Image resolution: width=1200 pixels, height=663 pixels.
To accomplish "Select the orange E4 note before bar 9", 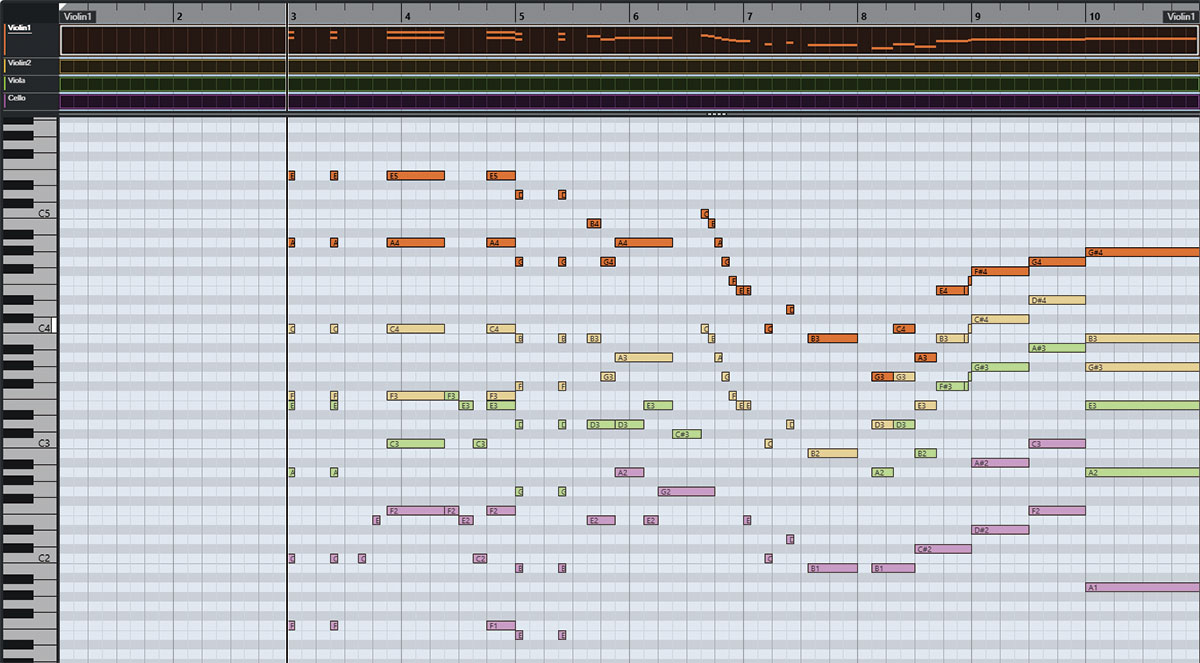I will (951, 290).
